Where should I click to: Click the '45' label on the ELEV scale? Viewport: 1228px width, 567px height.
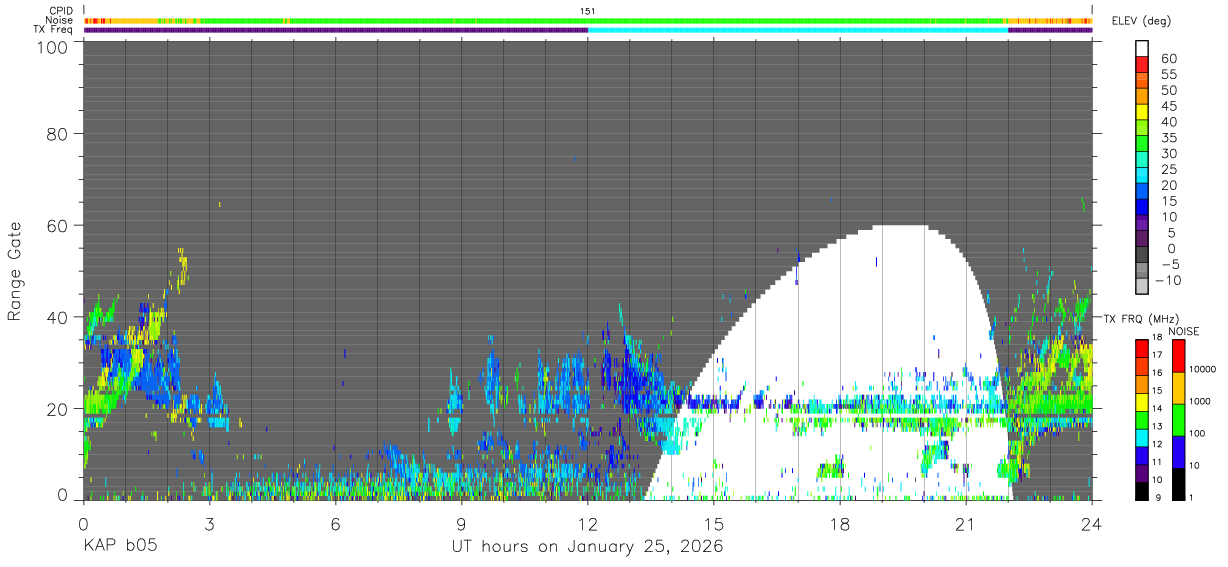pyautogui.click(x=1167, y=106)
